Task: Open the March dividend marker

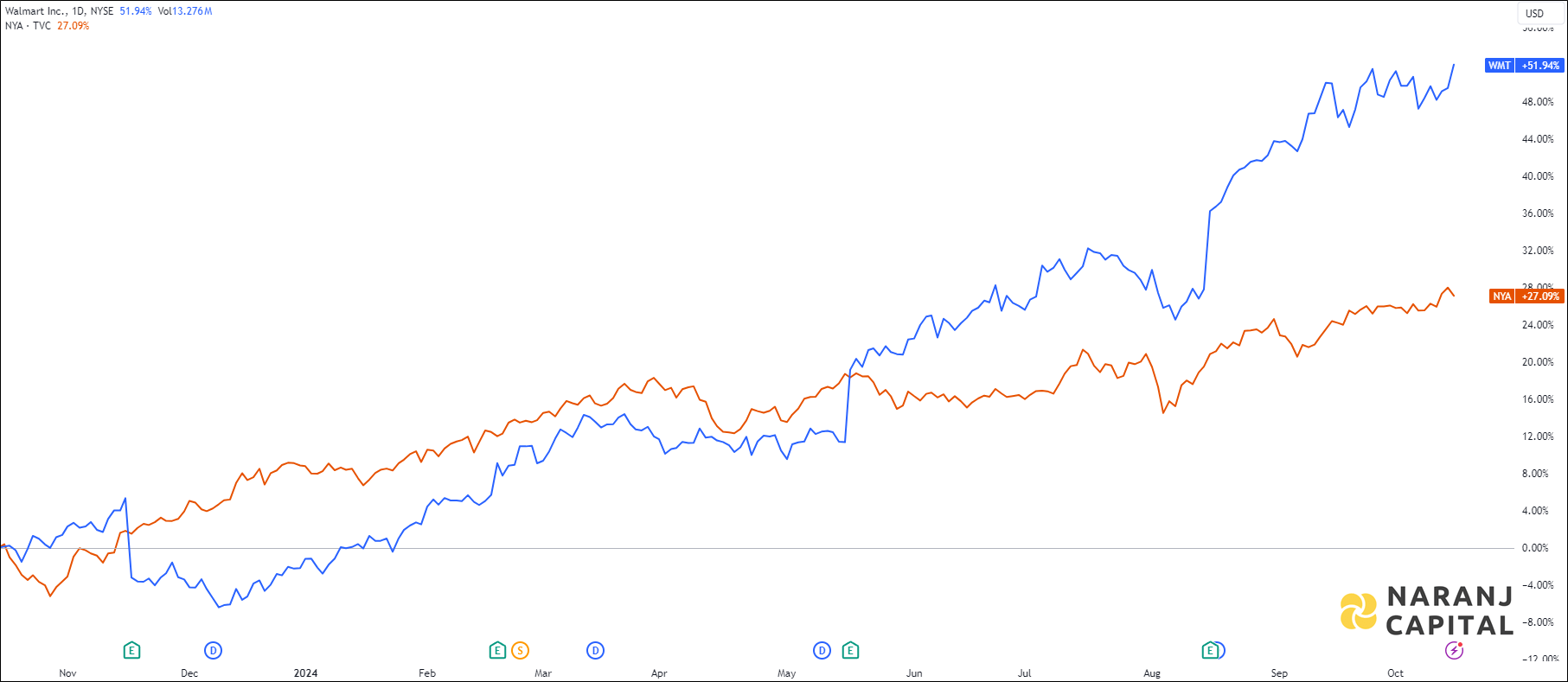Action: [x=595, y=650]
